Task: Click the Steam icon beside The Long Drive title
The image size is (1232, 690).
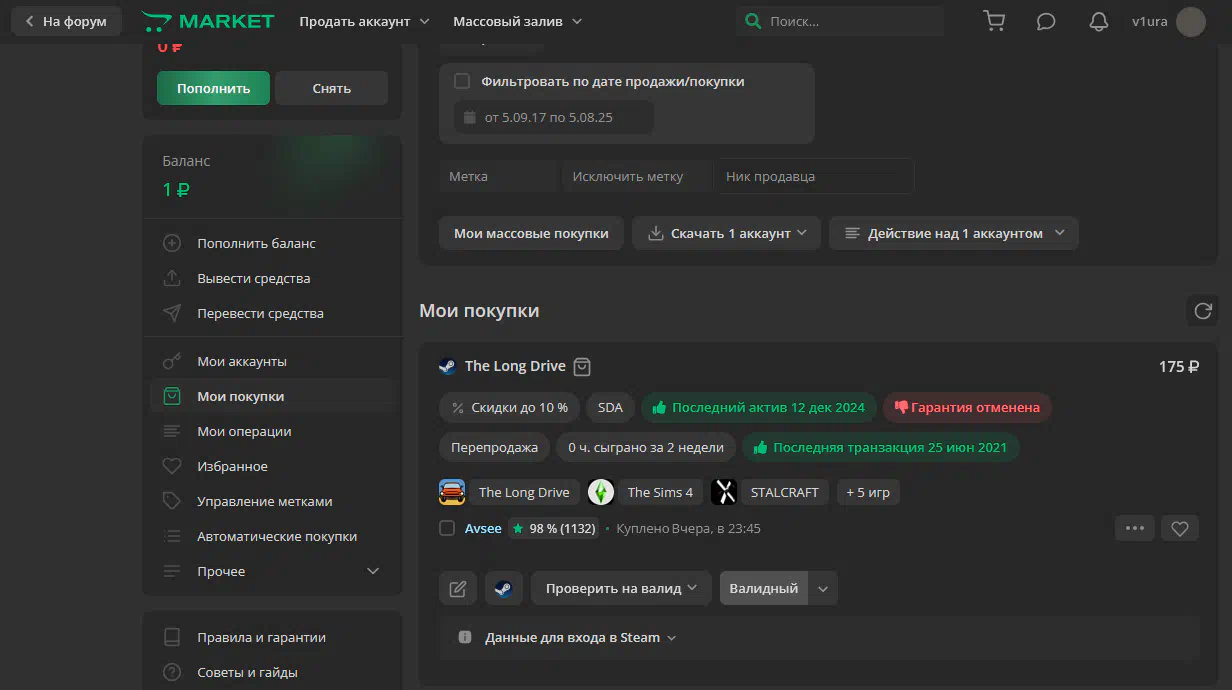Action: 447,366
